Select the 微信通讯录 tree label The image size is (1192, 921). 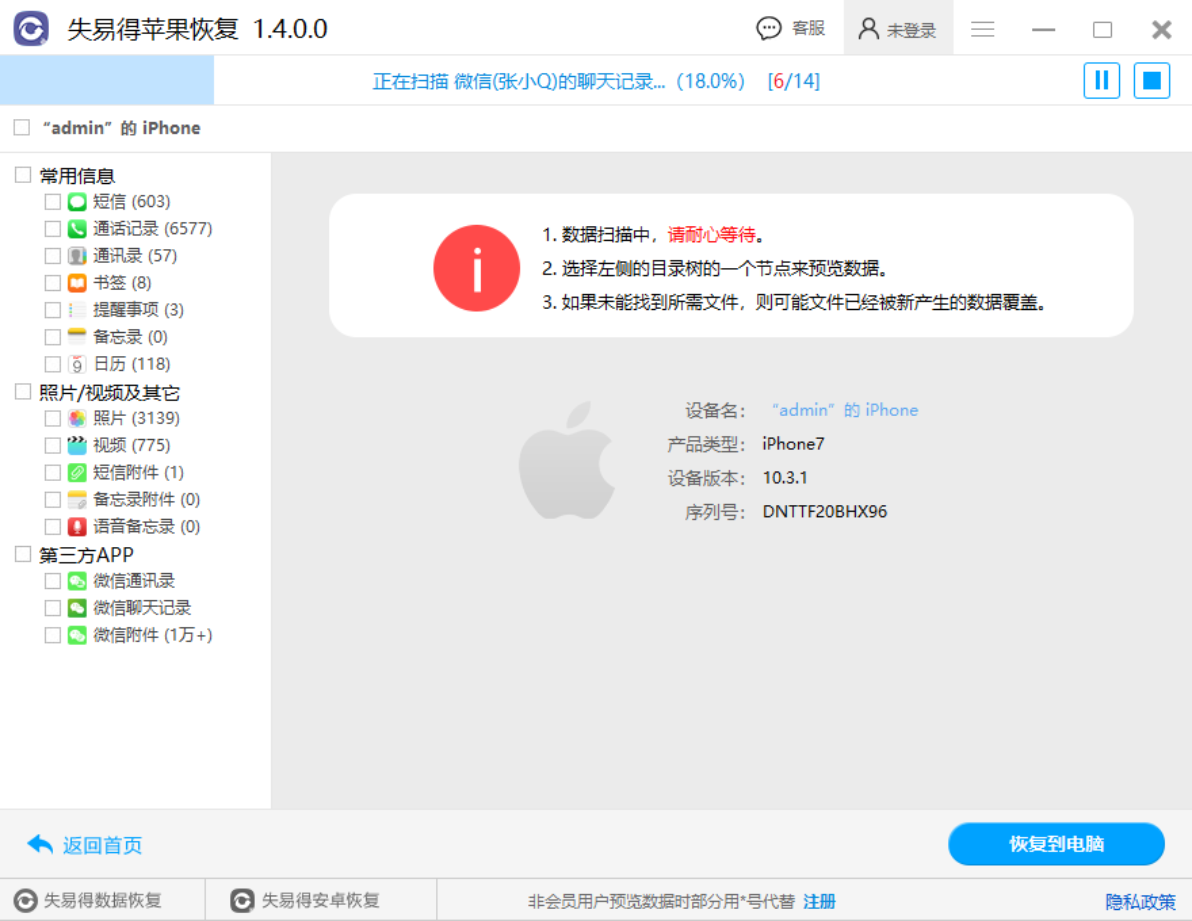pyautogui.click(x=134, y=581)
